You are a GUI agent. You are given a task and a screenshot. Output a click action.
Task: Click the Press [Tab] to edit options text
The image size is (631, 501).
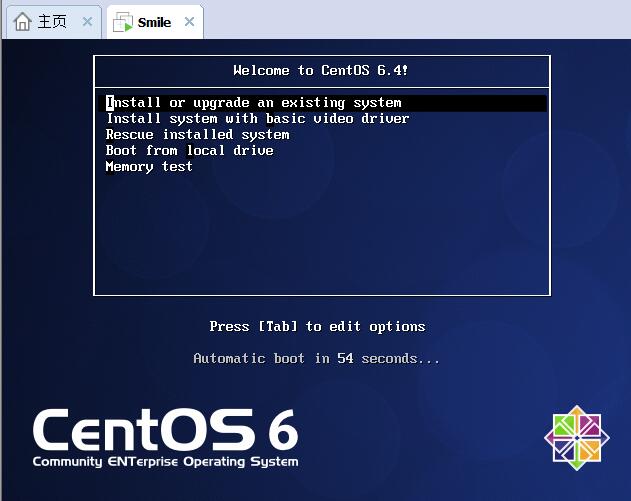318,326
